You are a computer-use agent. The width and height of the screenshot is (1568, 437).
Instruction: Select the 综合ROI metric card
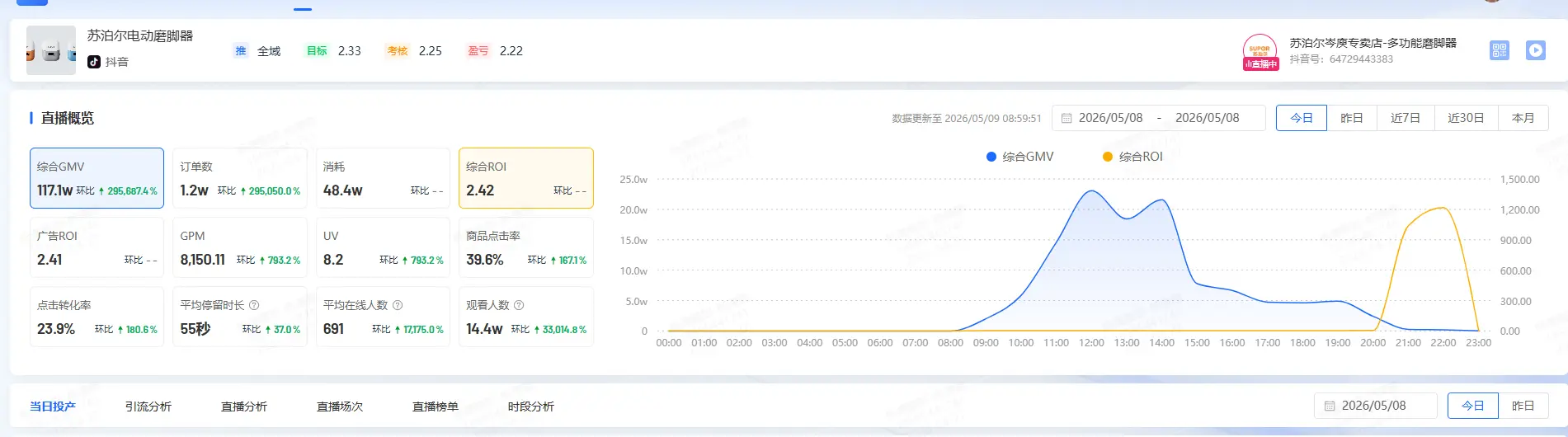tap(526, 178)
